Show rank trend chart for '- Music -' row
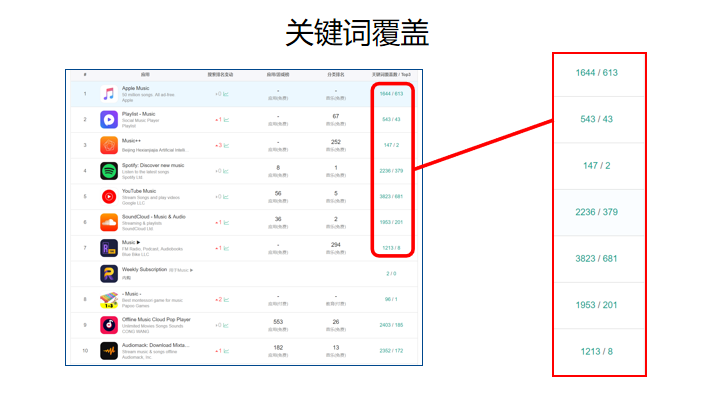This screenshot has height=402, width=719. (226, 299)
